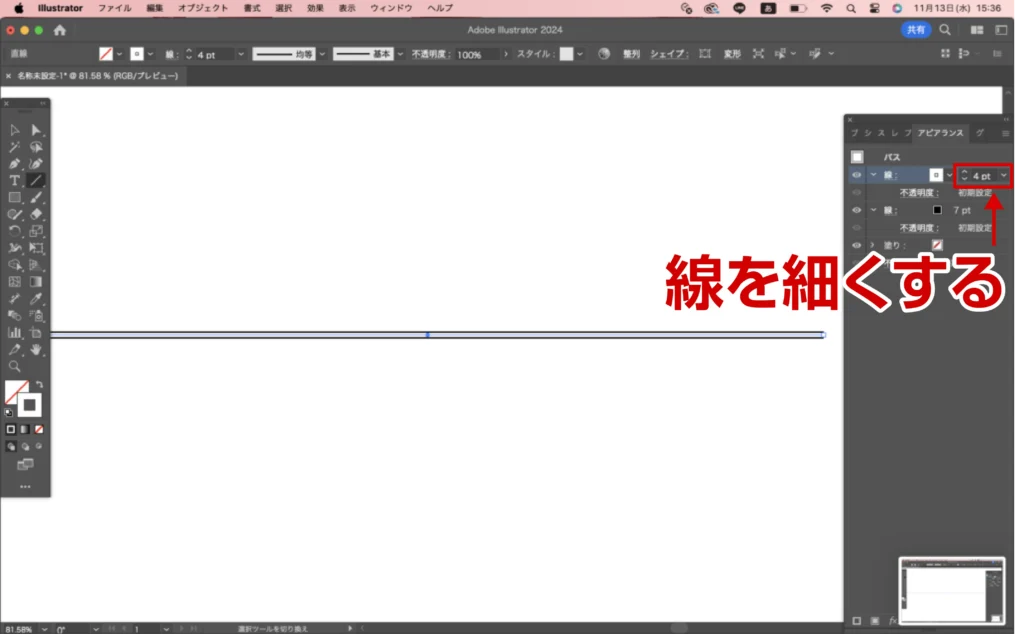
Task: Click the black color swatch of the 7 pt stroke
Action: (x=937, y=210)
